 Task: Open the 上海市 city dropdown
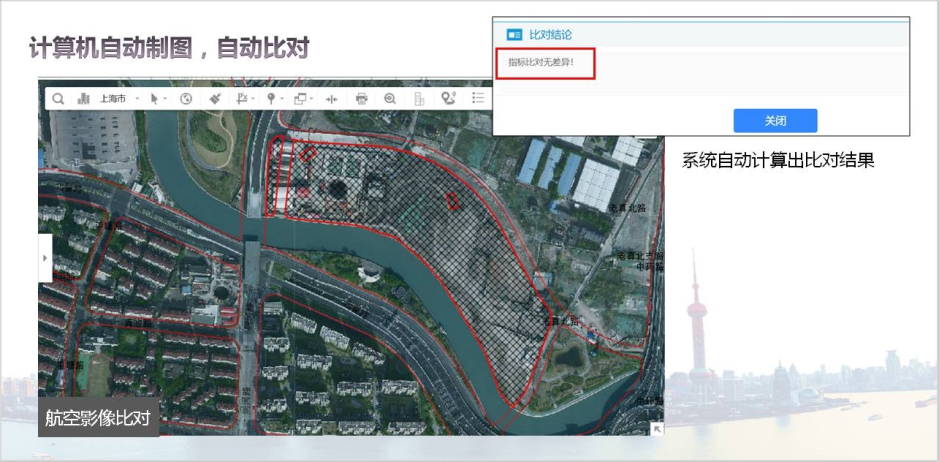pos(117,99)
